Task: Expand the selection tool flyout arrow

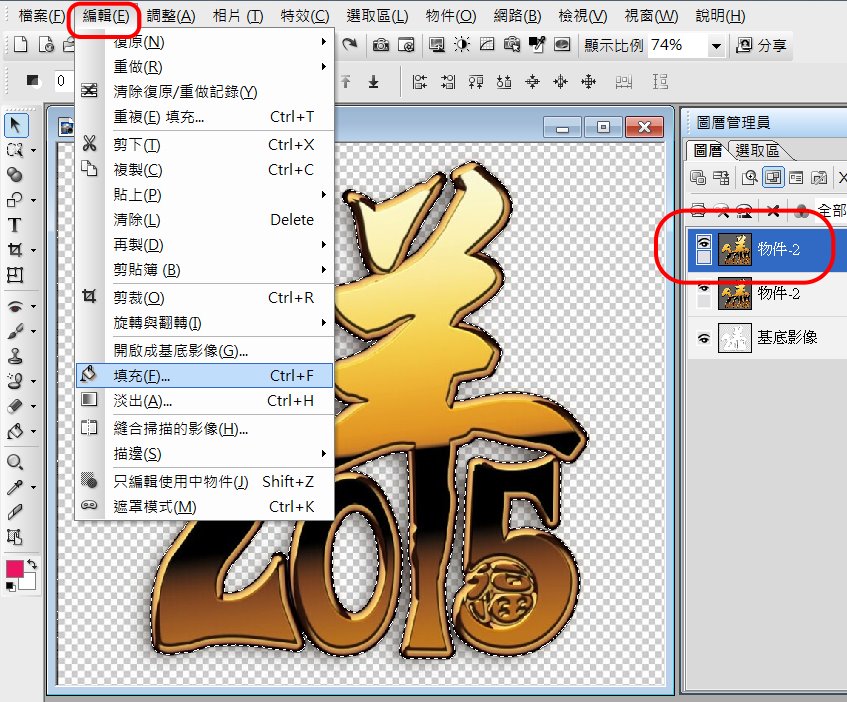Action: click(x=33, y=151)
